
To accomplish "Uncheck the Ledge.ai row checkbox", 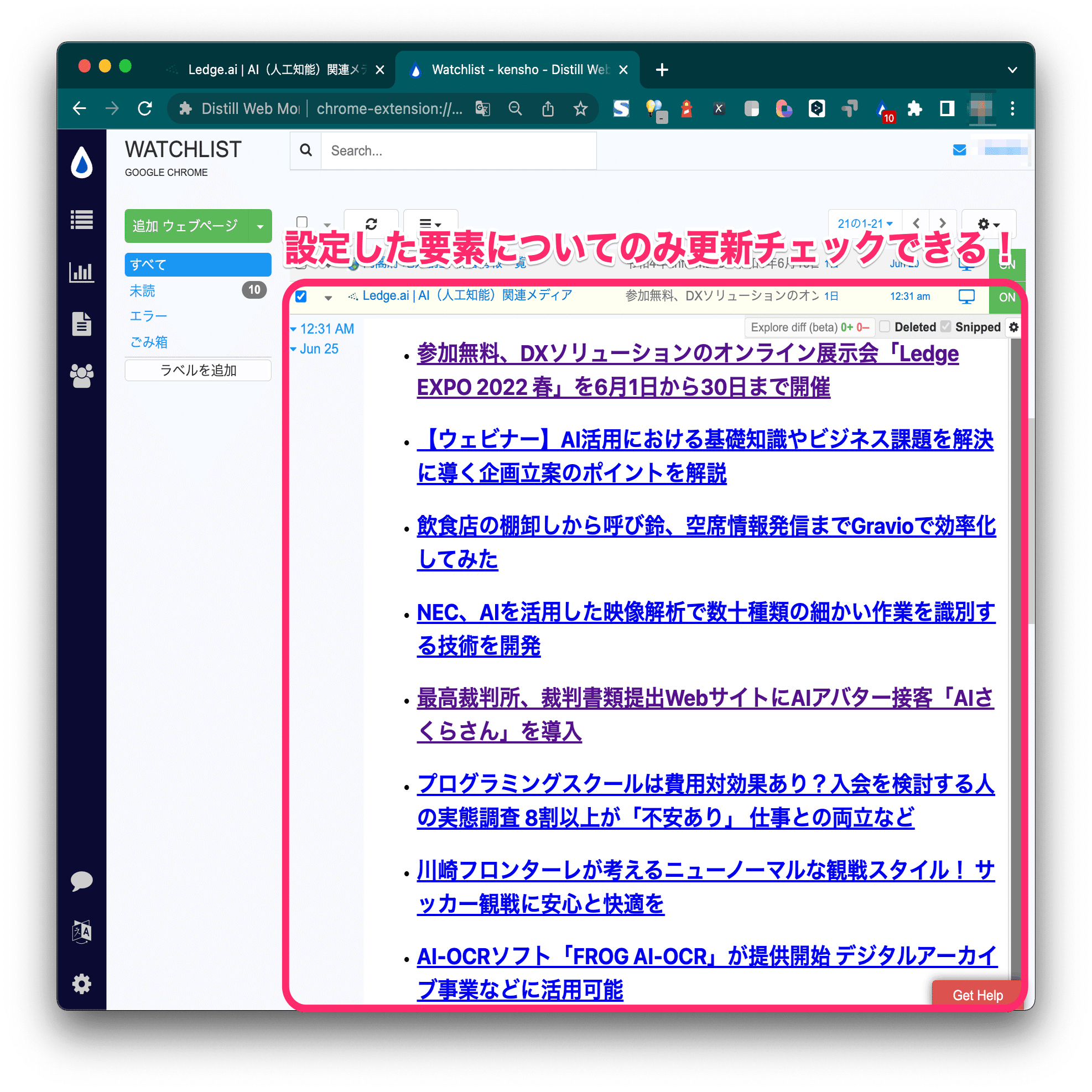I will (x=301, y=296).
